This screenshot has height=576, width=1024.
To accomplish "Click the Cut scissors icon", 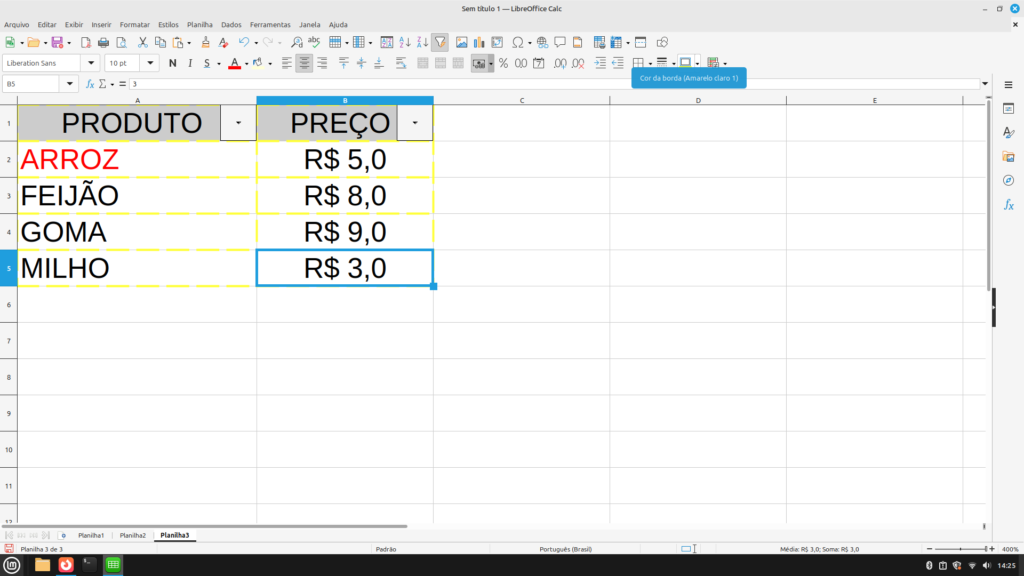I will 143,43.
